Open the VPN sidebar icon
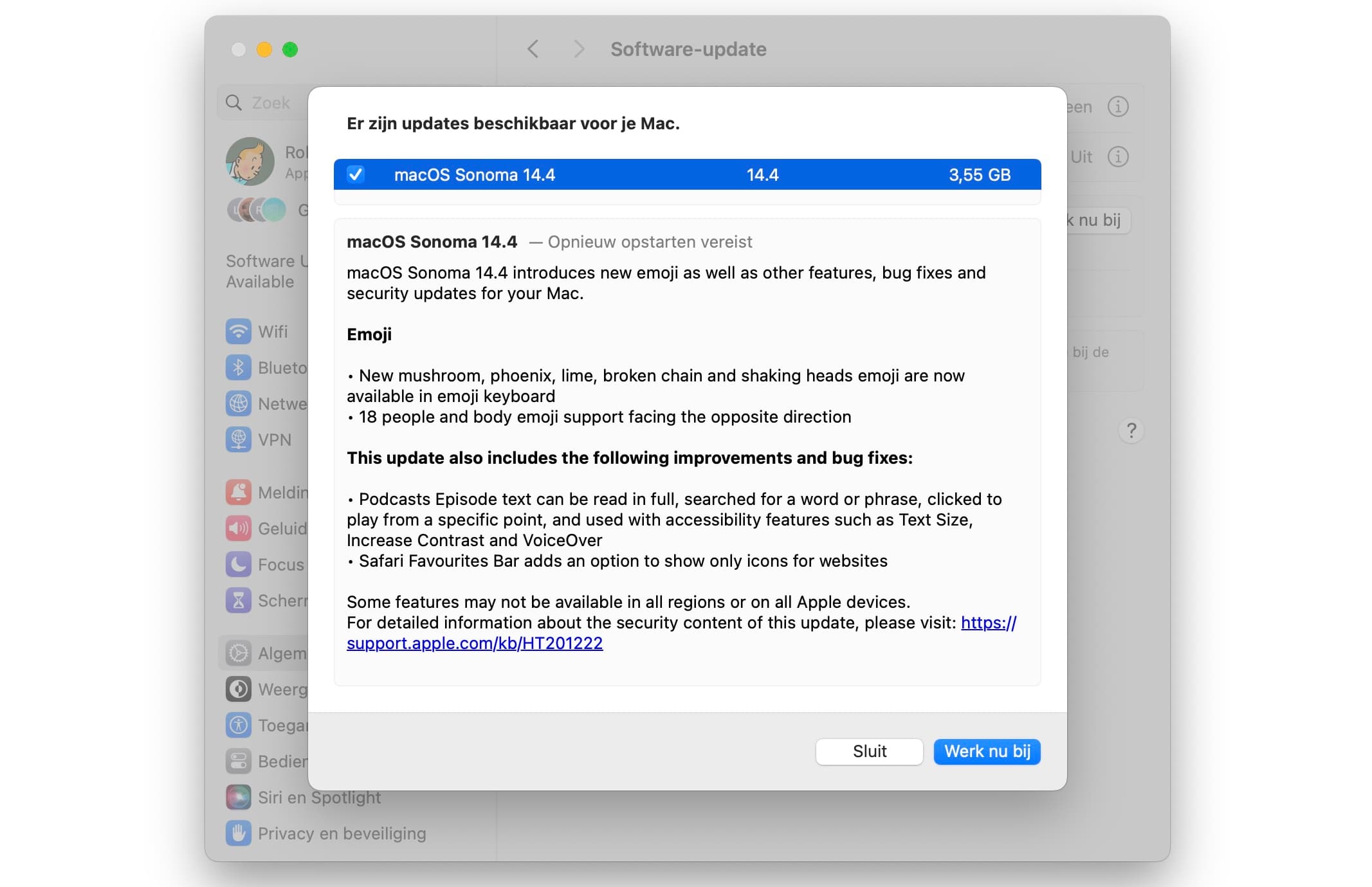 pyautogui.click(x=239, y=440)
